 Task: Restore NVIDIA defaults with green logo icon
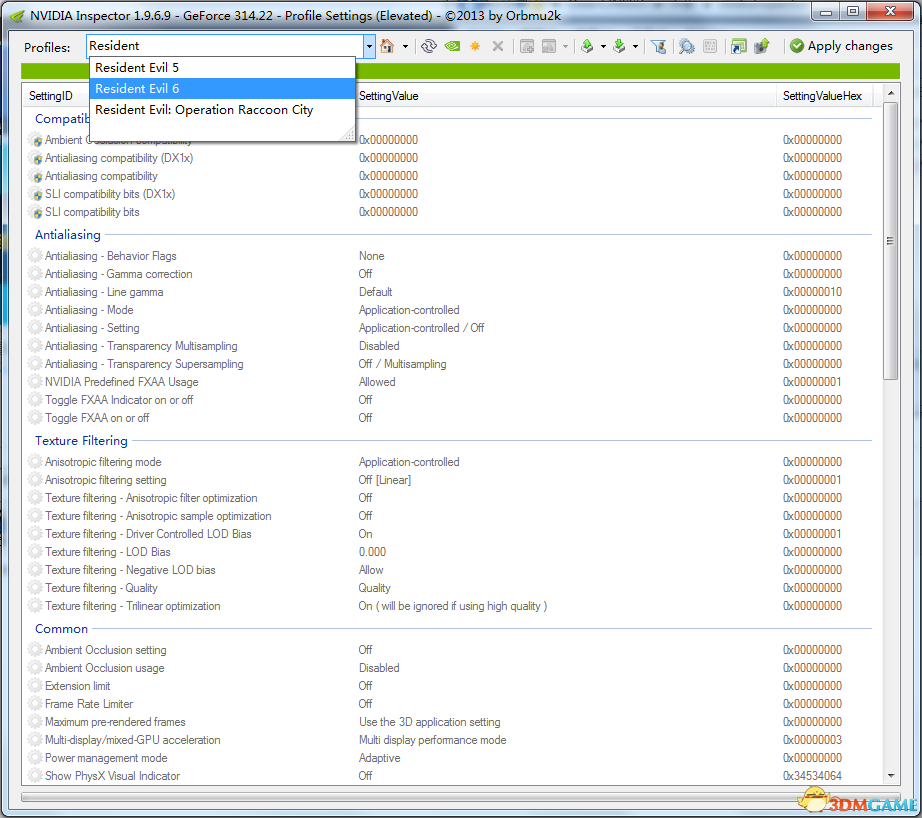[x=452, y=46]
